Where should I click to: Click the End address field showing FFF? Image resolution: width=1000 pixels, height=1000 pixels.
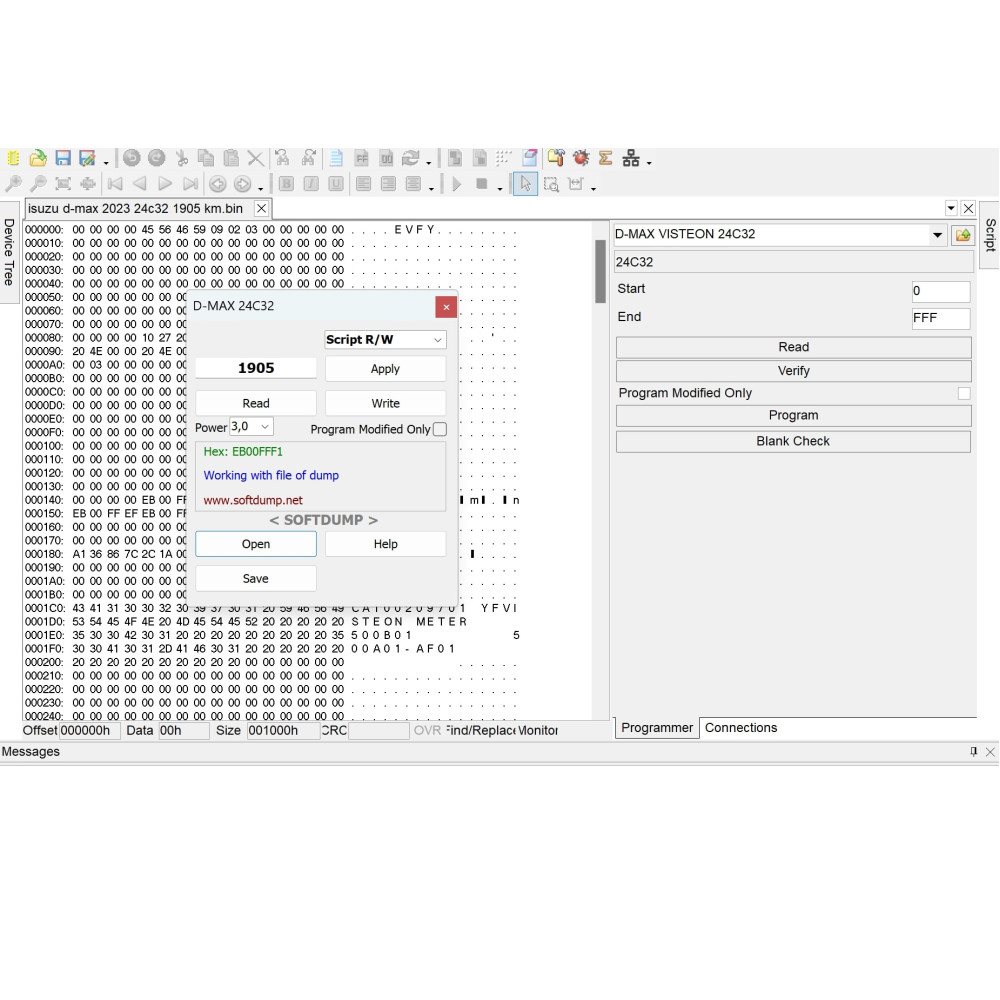point(941,318)
